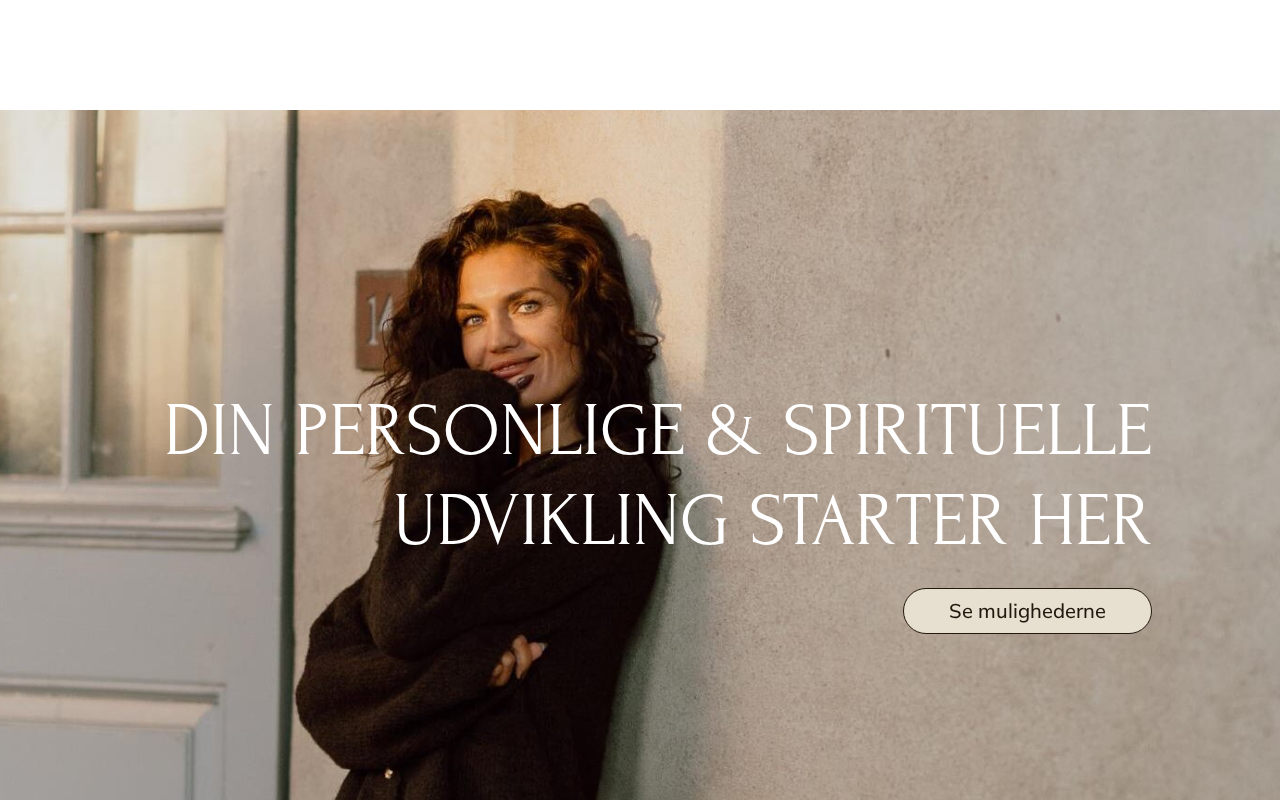
Task: Click the "Se mulighederne" button
Action: [1027, 611]
